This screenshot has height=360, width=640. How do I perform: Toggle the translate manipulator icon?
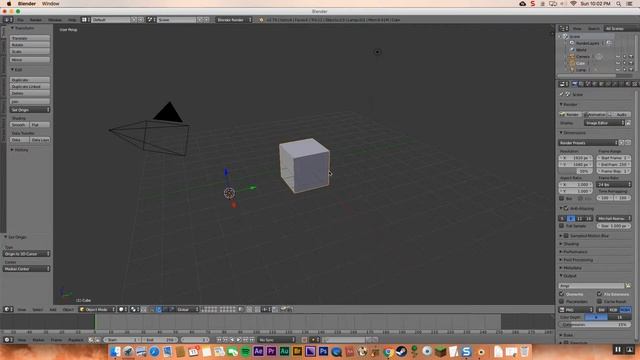(x=158, y=309)
